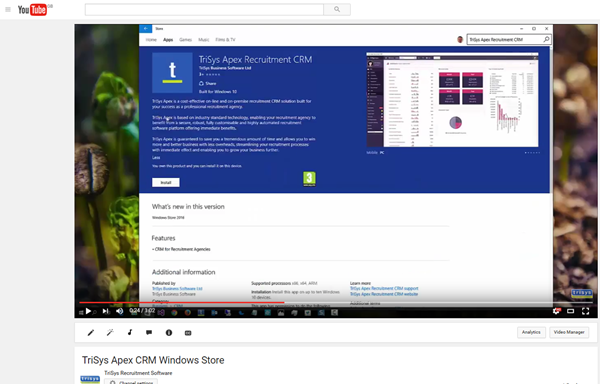This screenshot has height=384, width=600.
Task: Open the Analytics button
Action: (x=531, y=332)
